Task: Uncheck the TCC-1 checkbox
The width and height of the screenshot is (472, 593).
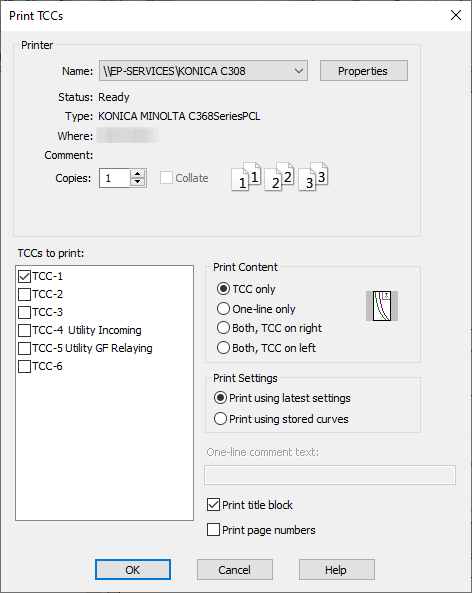Action: (25, 276)
